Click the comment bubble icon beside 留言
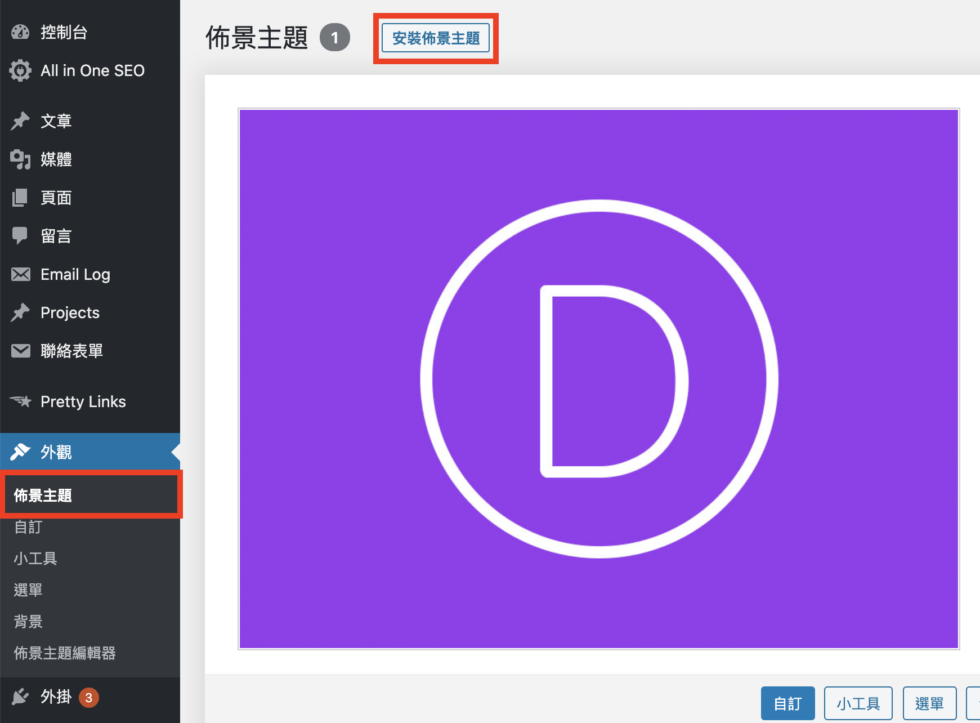 20,236
